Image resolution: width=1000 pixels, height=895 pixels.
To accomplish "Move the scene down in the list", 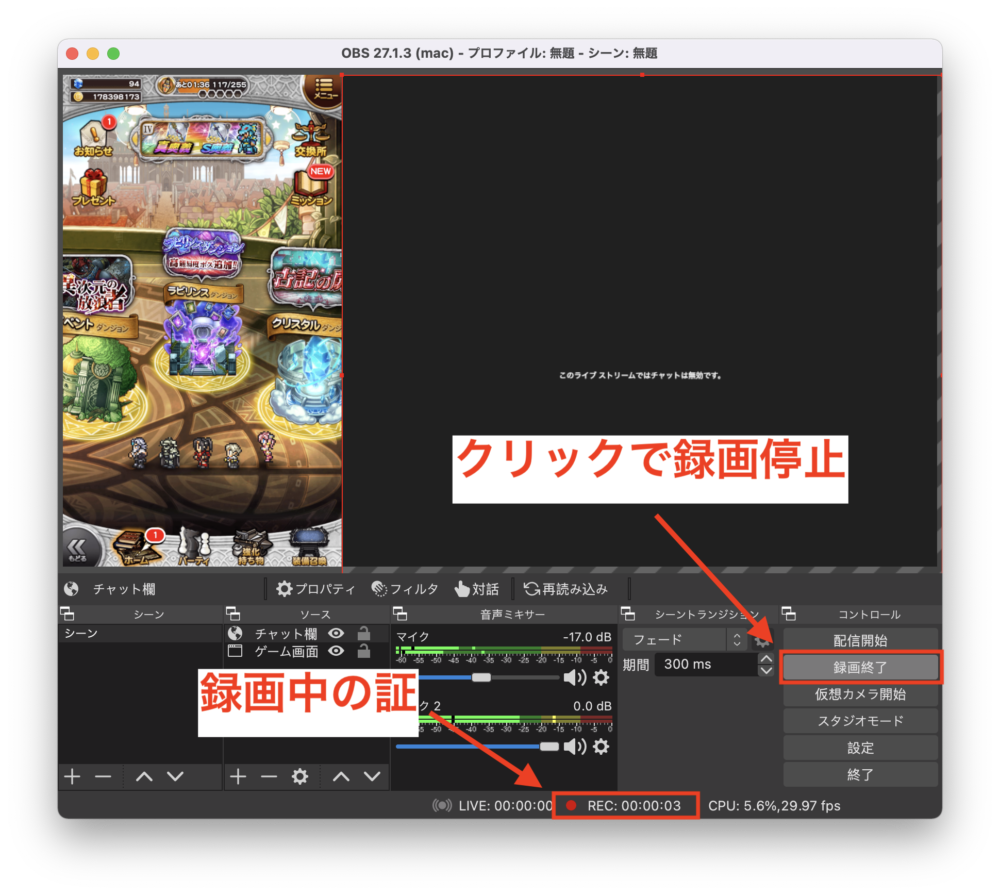I will click(x=175, y=776).
